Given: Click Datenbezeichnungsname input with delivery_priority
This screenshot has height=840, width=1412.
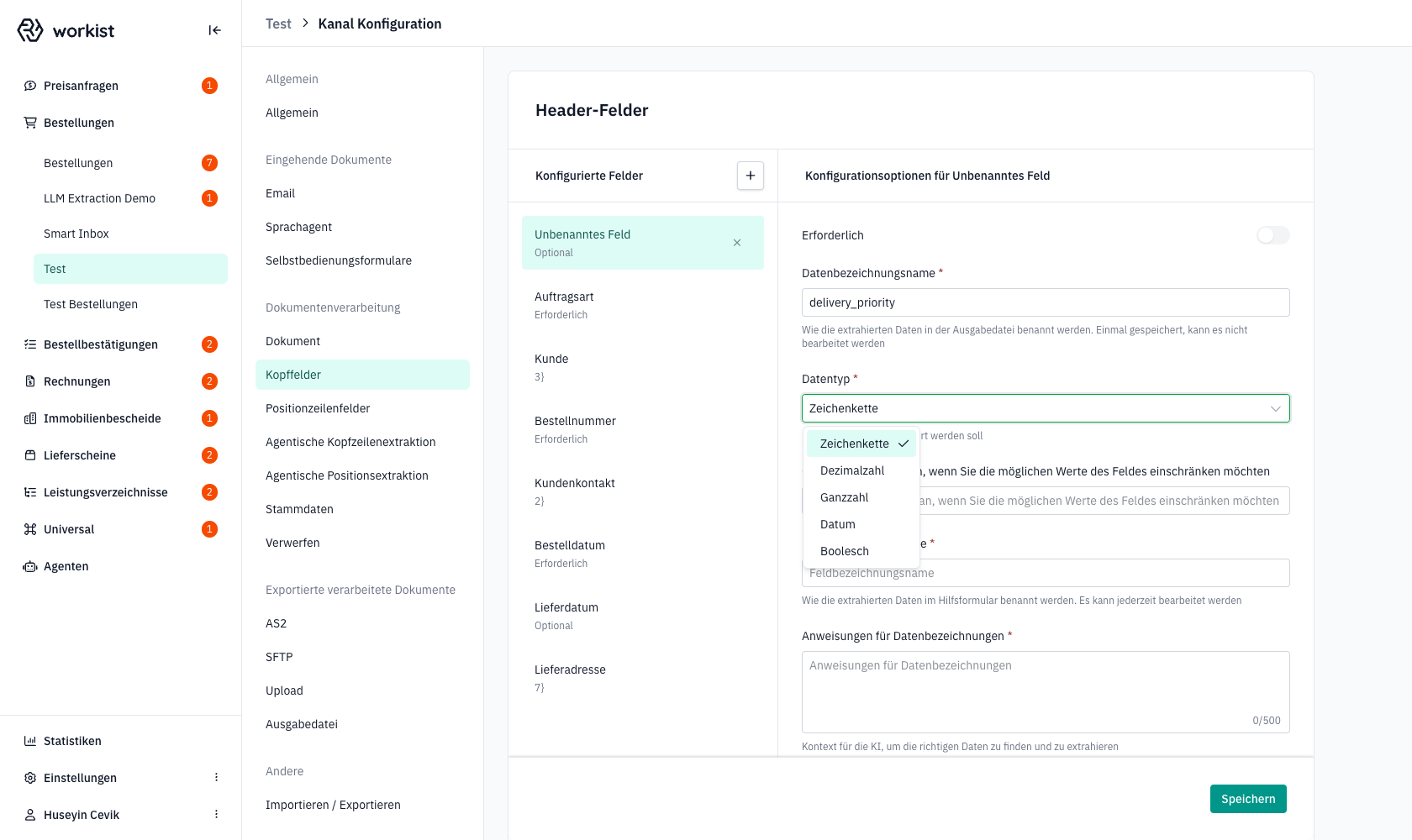Looking at the screenshot, I should pos(1046,302).
